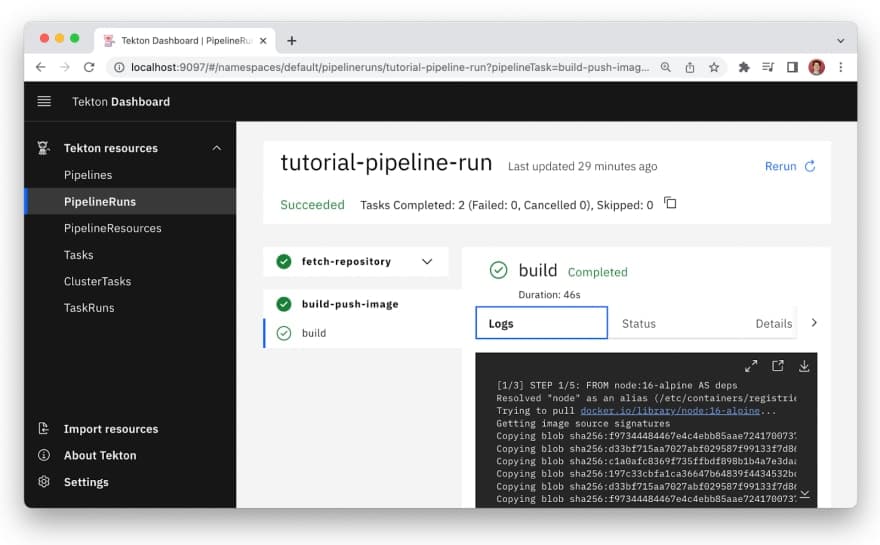This screenshot has width=880, height=545.
Task: Open the Import resources page
Action: coord(111,429)
